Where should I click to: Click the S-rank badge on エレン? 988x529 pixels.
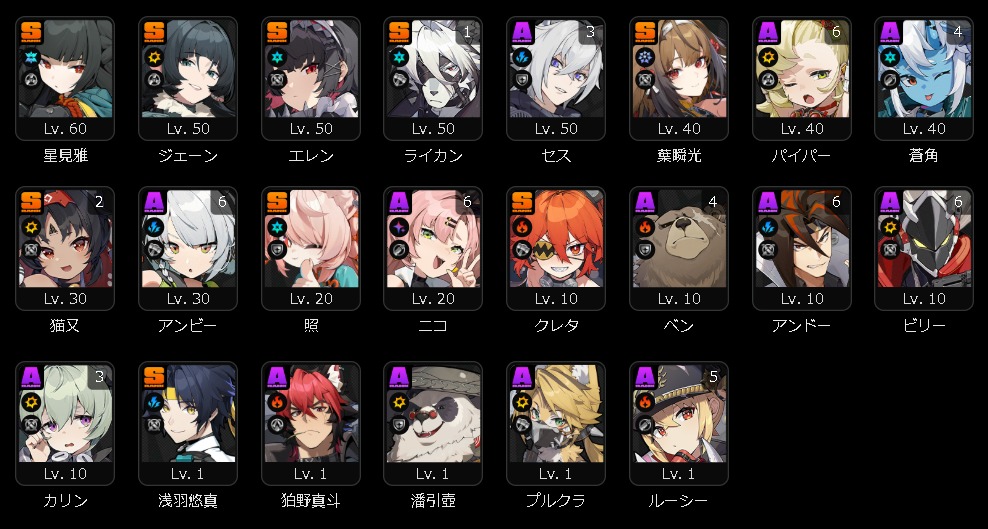[277, 31]
